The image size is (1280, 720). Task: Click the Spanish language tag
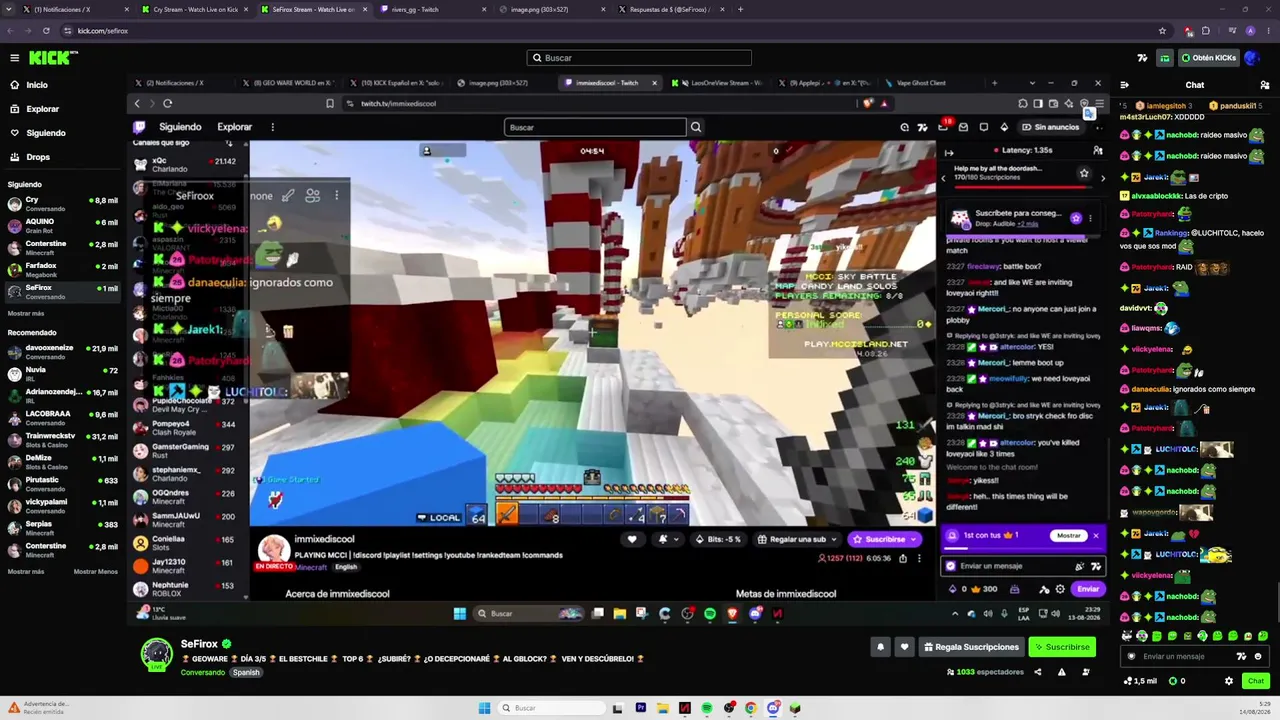(246, 672)
